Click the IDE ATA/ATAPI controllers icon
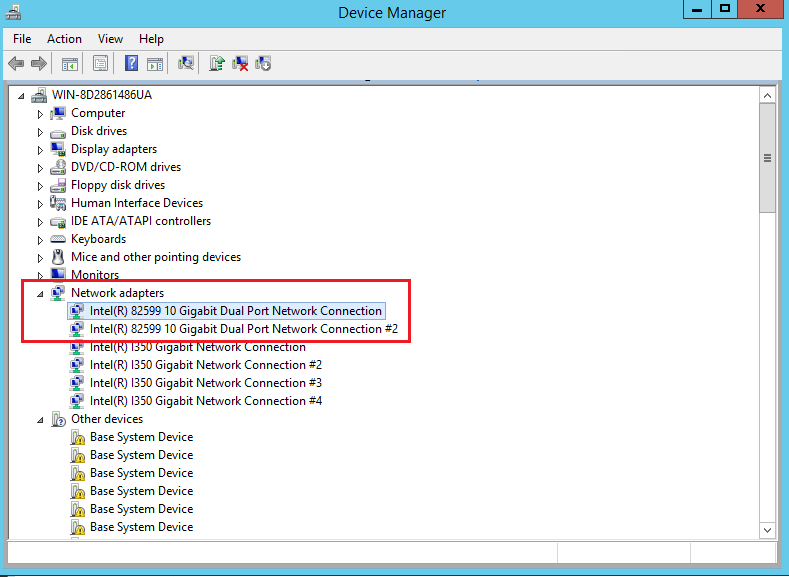This screenshot has width=789, height=577. 58,222
